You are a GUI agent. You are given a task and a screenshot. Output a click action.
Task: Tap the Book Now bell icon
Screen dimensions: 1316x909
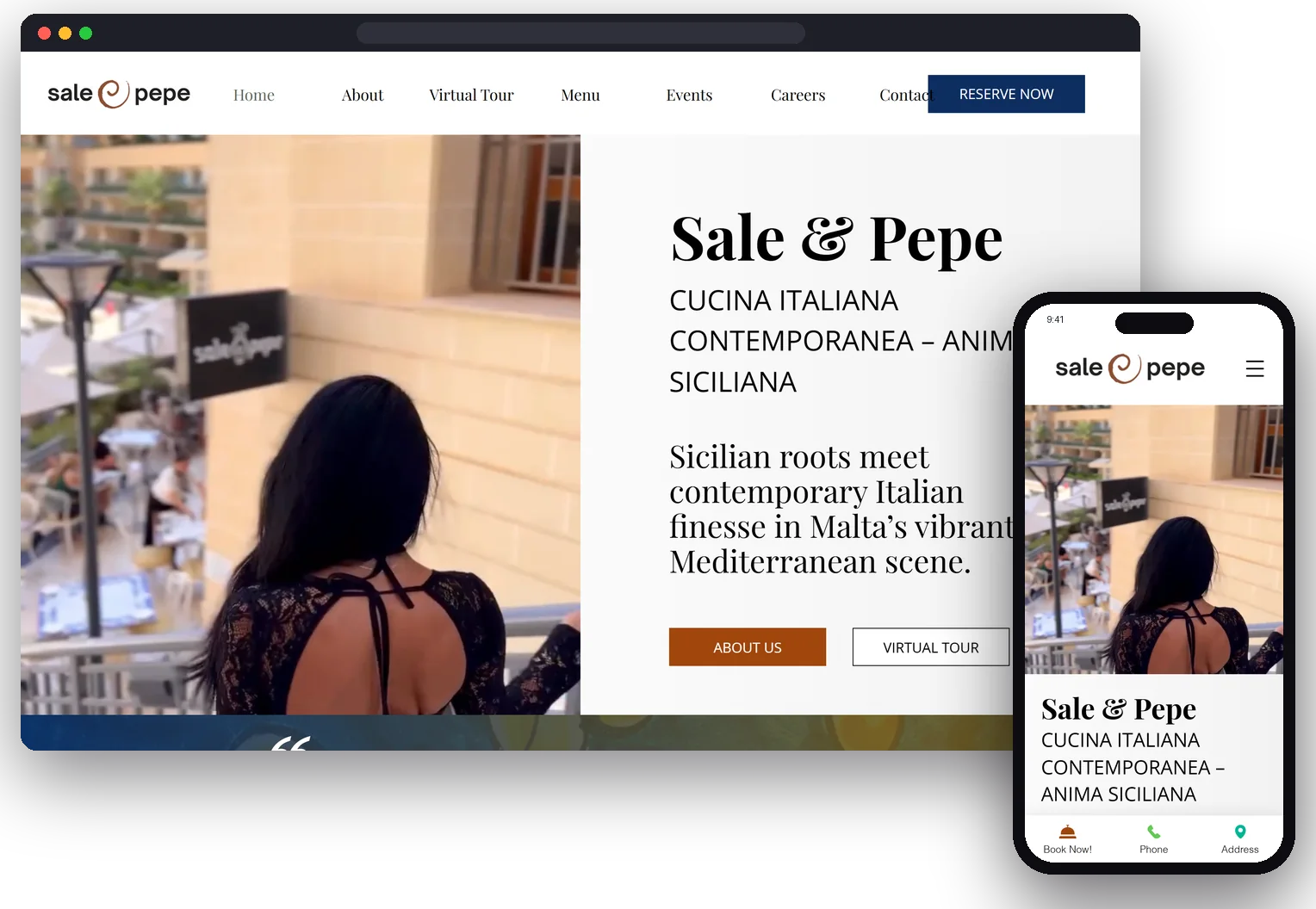[x=1067, y=832]
